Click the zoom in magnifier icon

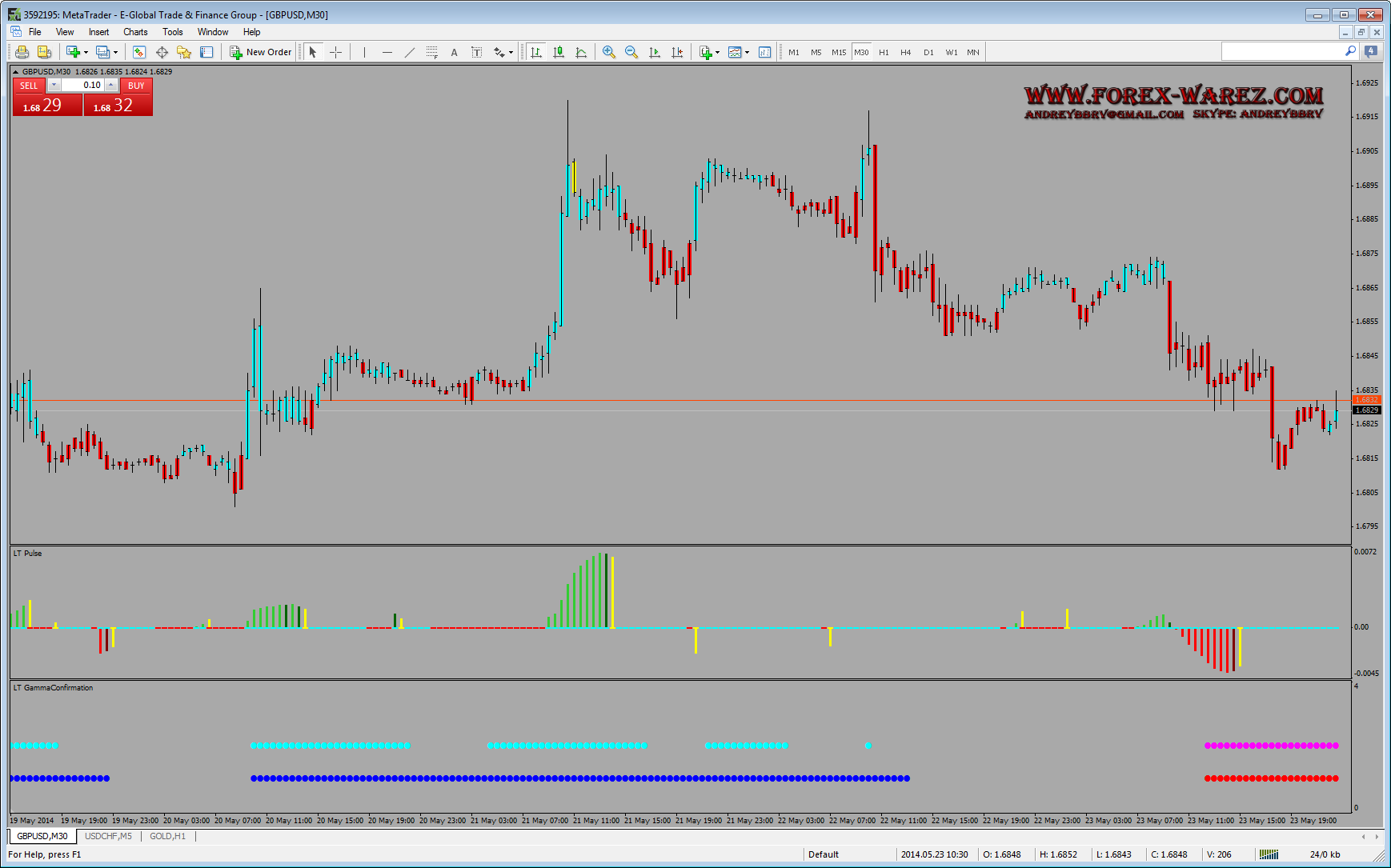click(609, 53)
